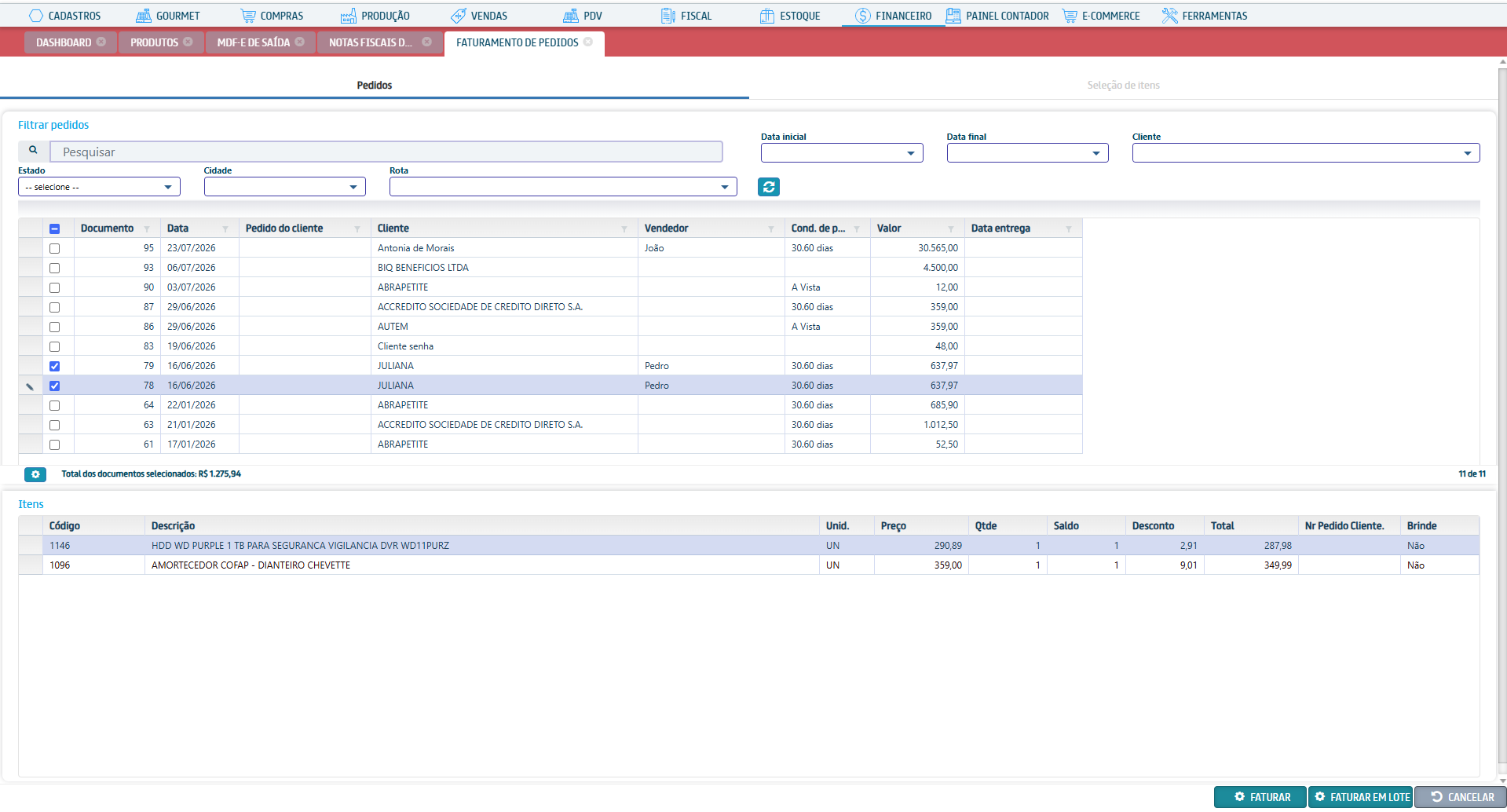The width and height of the screenshot is (1507, 812).
Task: Switch to the Dashboard tab
Action: (64, 42)
